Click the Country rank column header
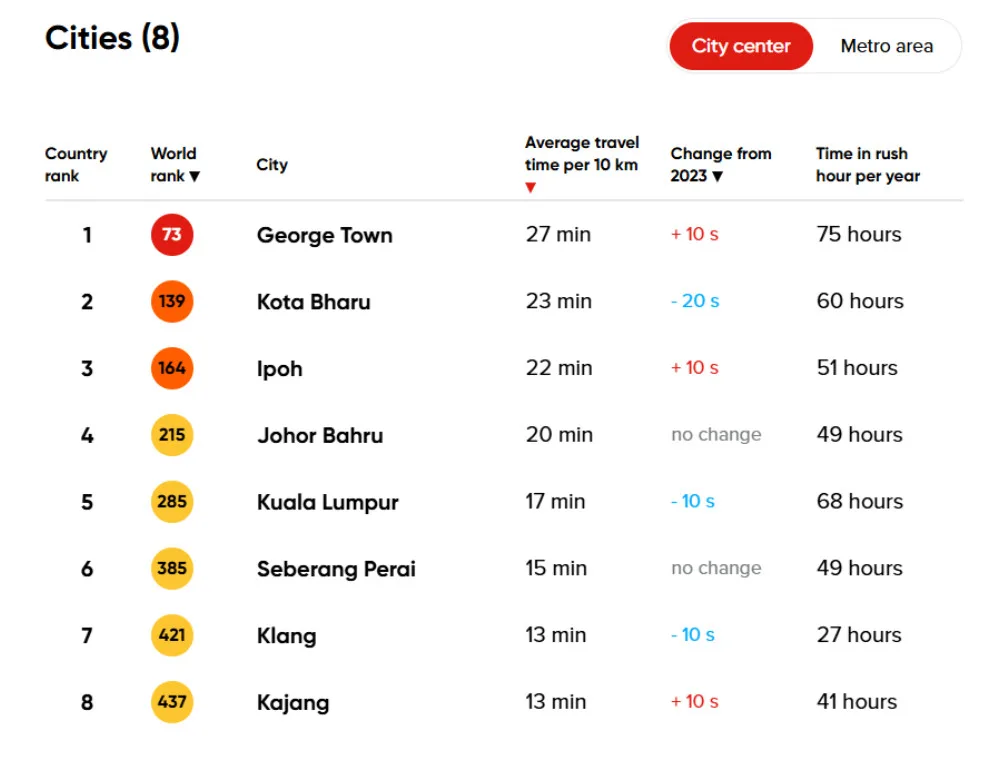Viewport: 1000px width, 760px height. point(76,165)
